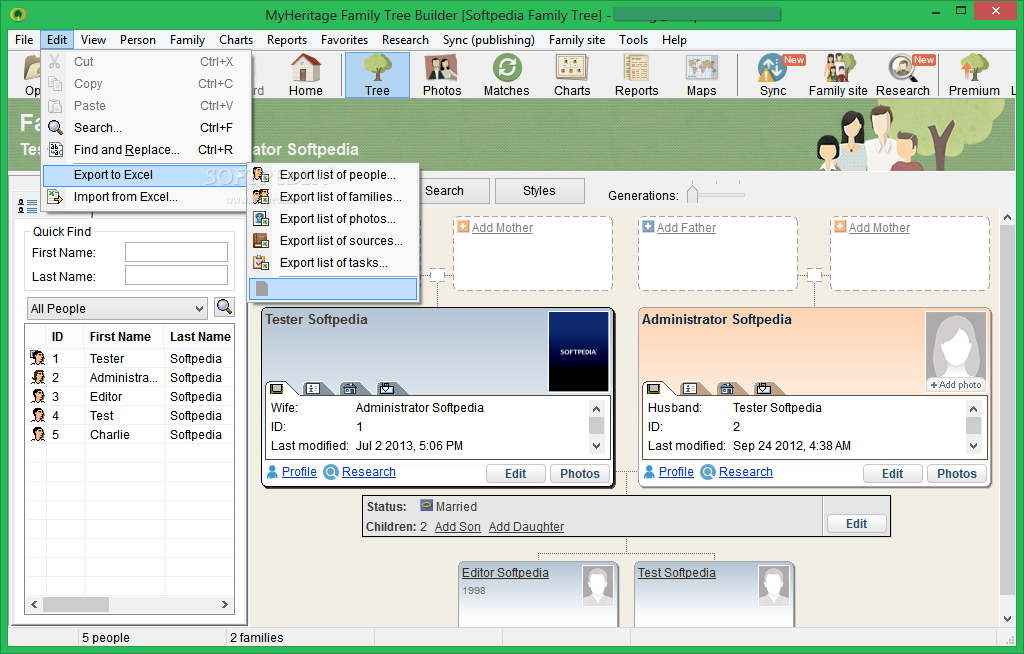Click the Styles button
This screenshot has width=1024, height=654.
[539, 191]
